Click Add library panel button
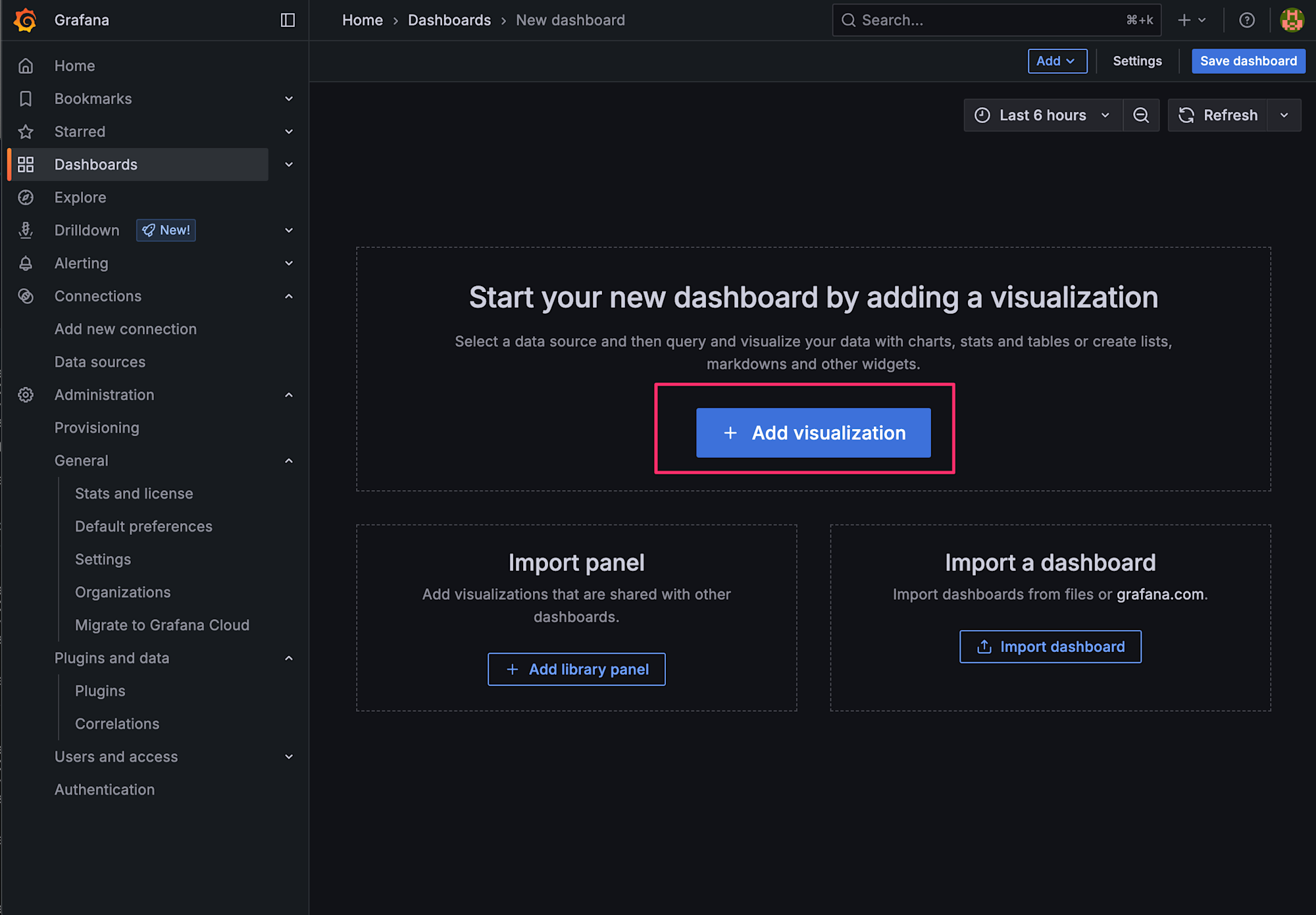Screen dimensions: 1316x915 click(x=576, y=669)
